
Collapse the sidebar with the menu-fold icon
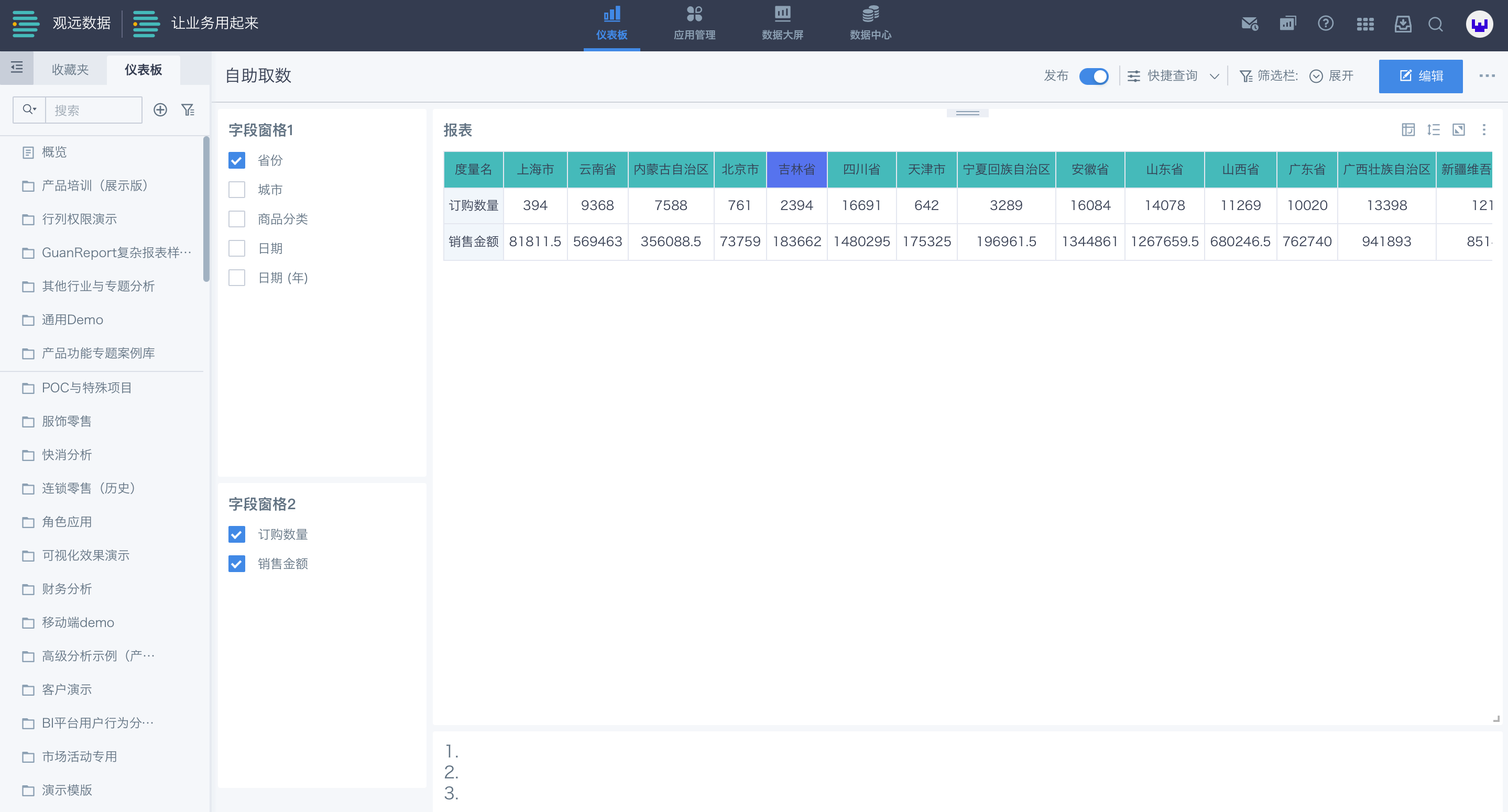[x=17, y=68]
